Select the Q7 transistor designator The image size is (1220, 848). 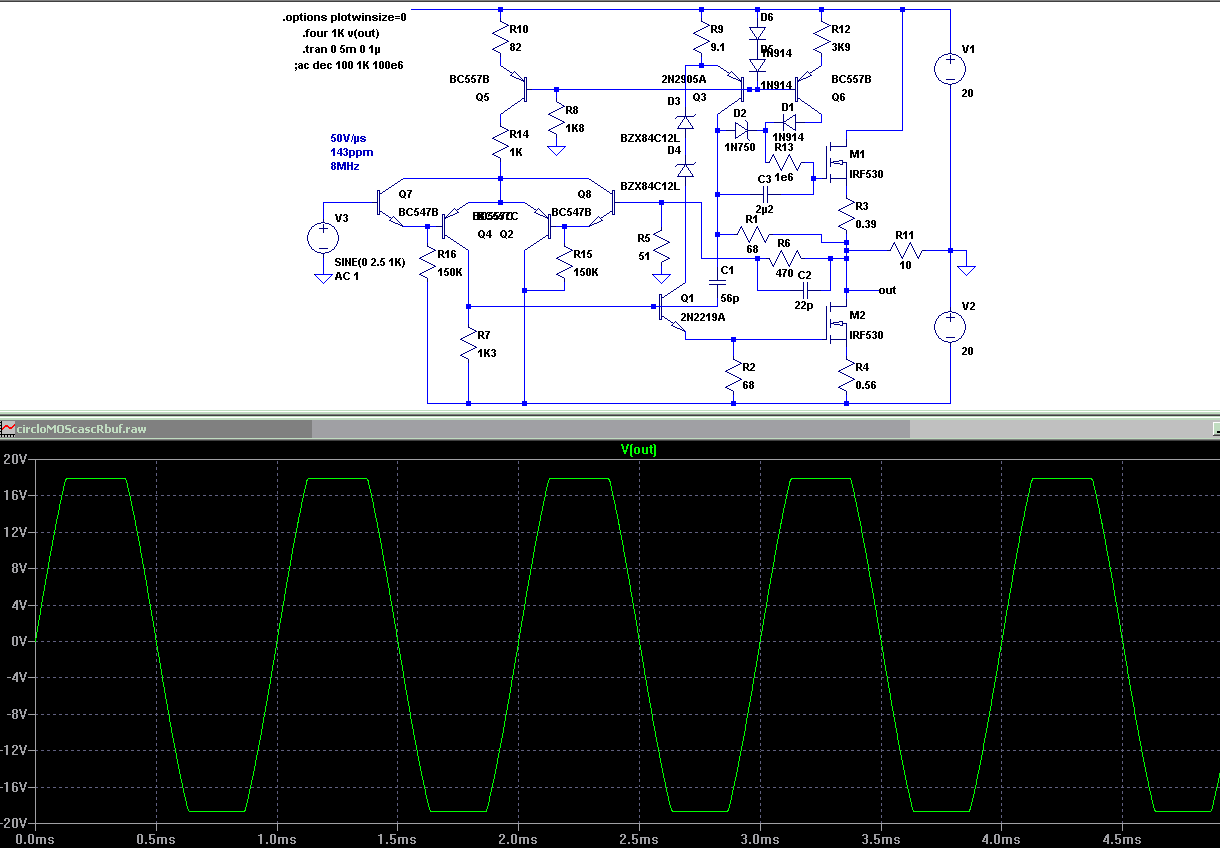[404, 194]
